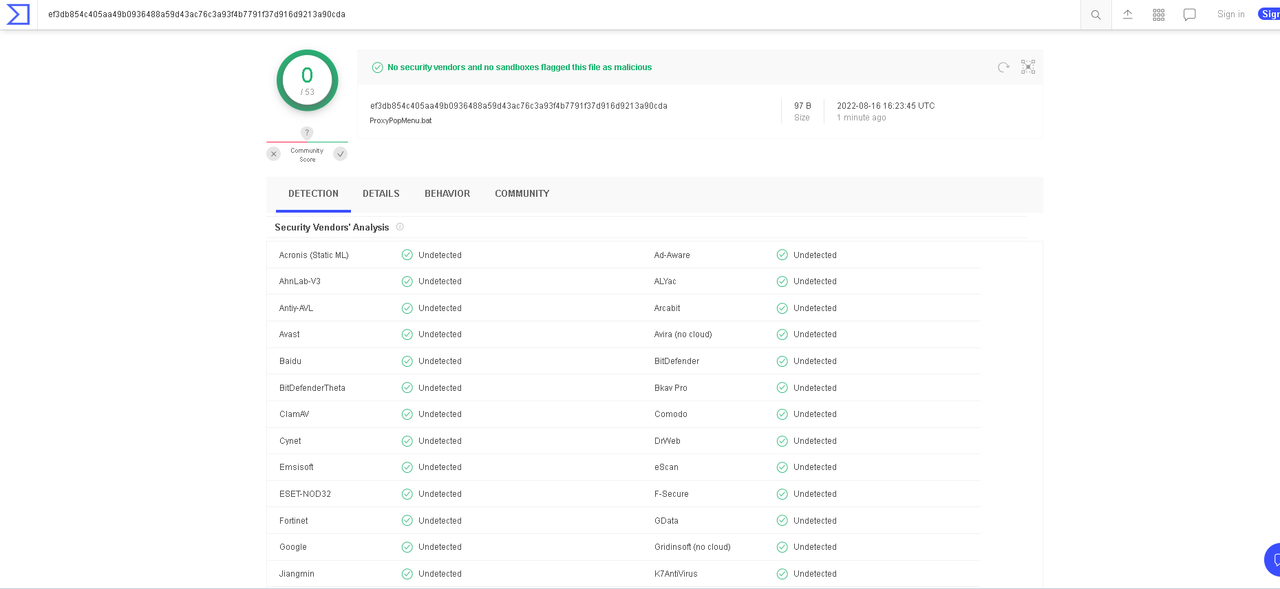Image resolution: width=1280 pixels, height=589 pixels.
Task: Click the file hash in summary card
Action: [519, 106]
